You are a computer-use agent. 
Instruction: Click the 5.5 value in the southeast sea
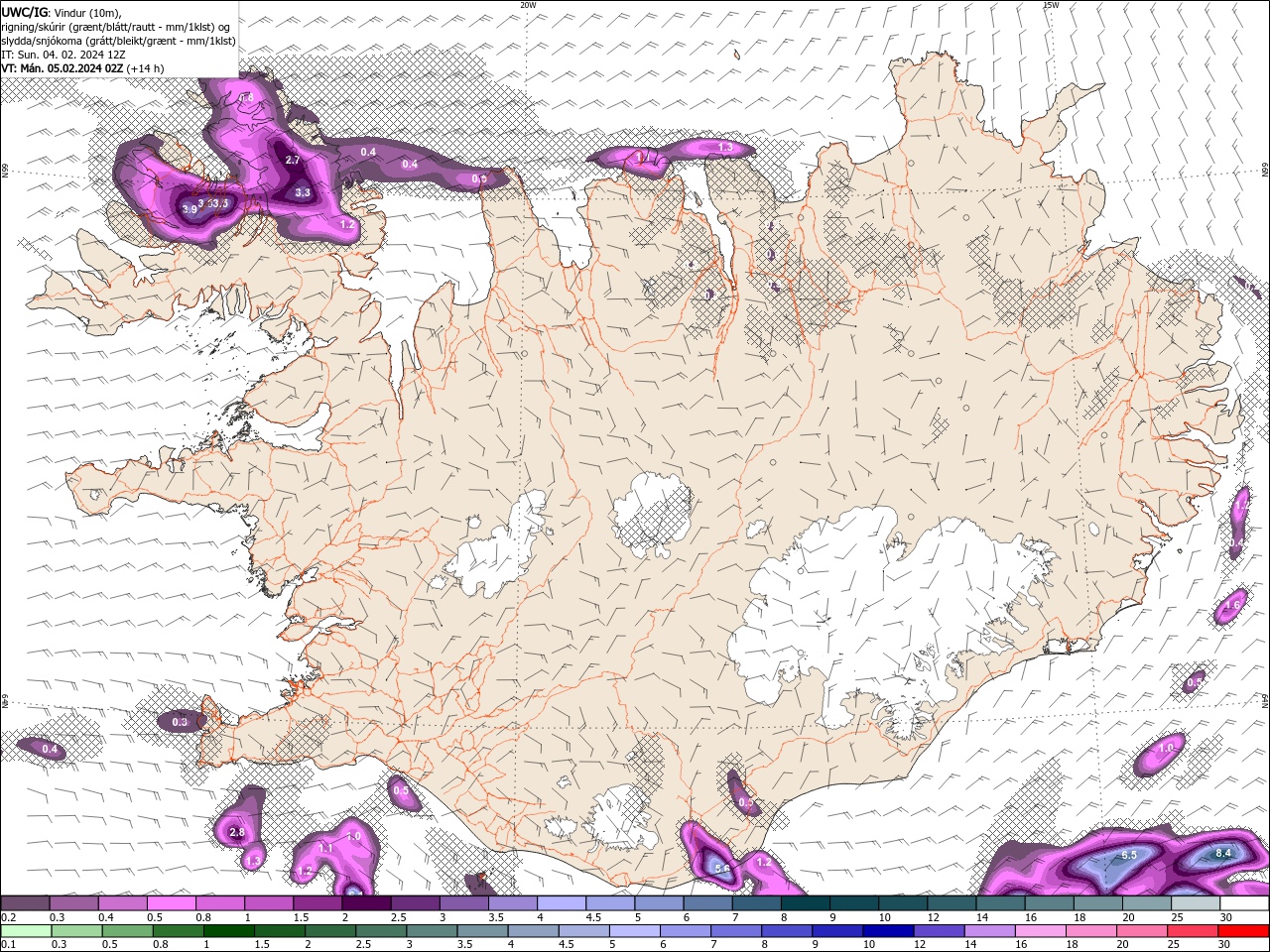tap(1129, 855)
